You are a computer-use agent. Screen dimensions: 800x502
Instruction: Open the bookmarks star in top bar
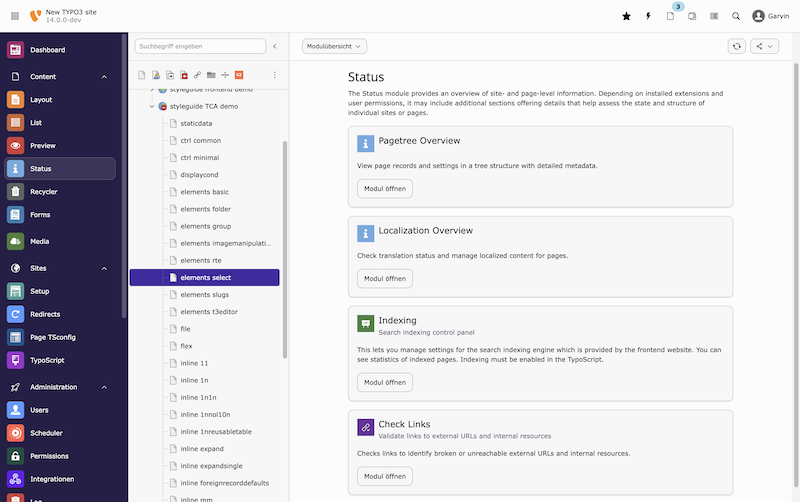click(626, 16)
